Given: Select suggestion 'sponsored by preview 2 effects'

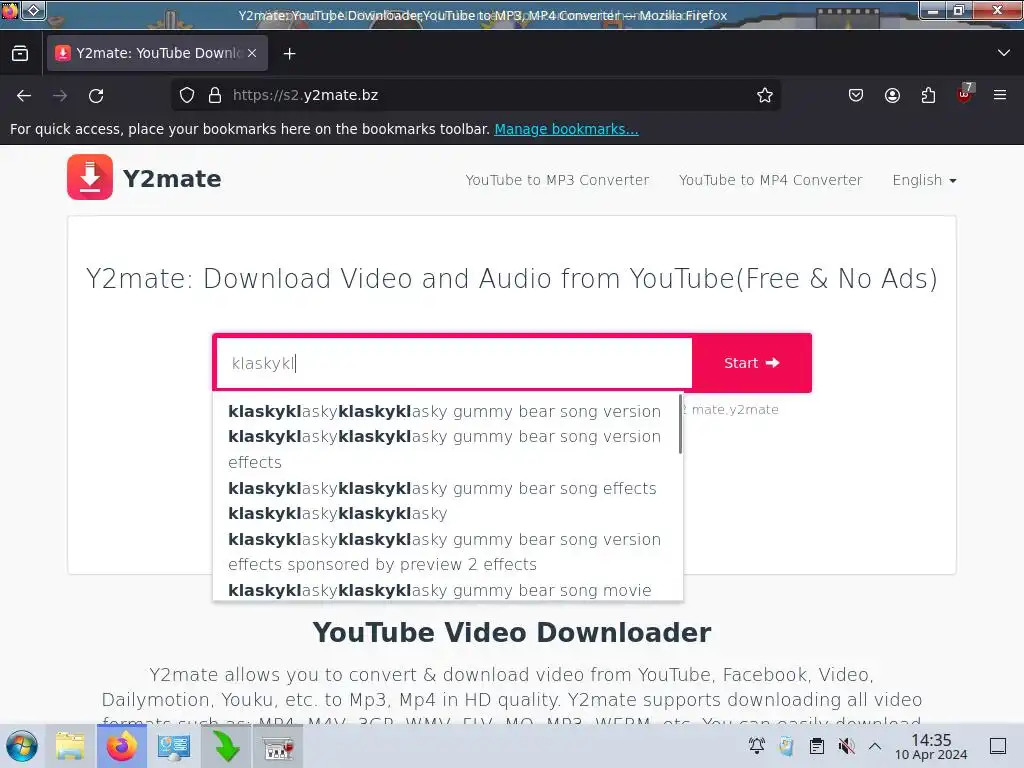Looking at the screenshot, I should [x=444, y=552].
